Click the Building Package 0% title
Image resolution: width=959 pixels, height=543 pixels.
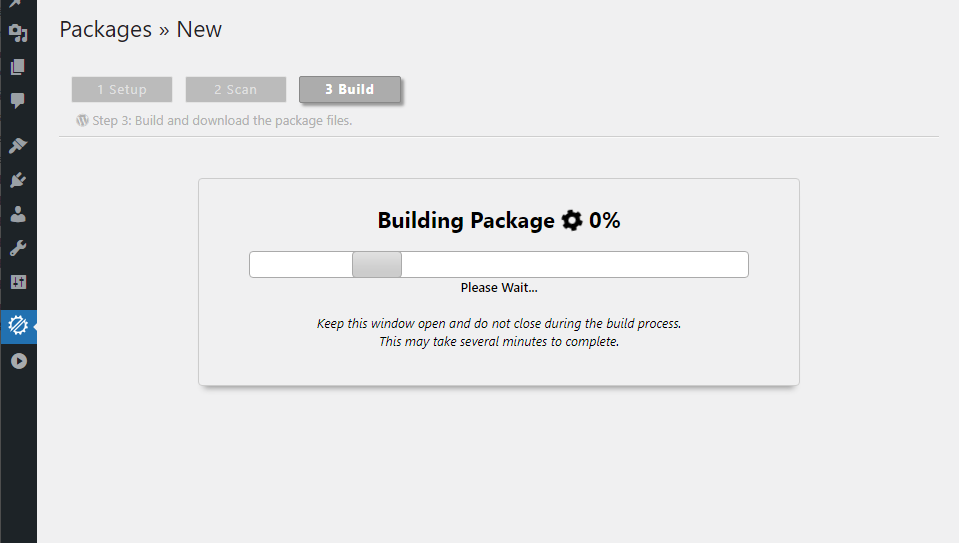(466, 221)
